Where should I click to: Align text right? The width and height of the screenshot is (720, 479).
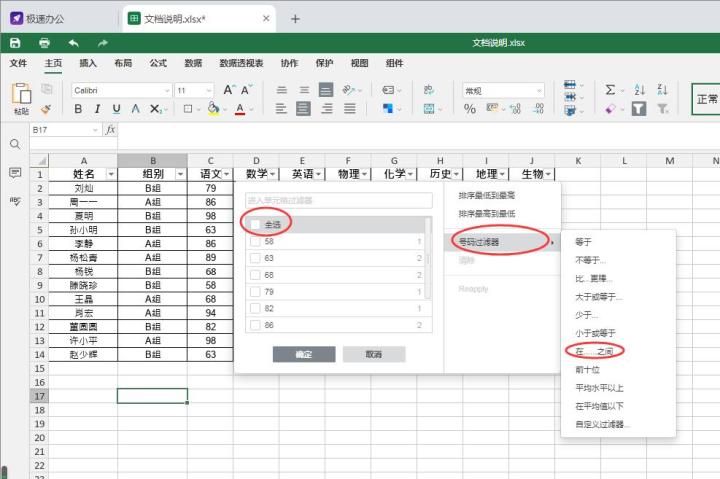[327, 108]
